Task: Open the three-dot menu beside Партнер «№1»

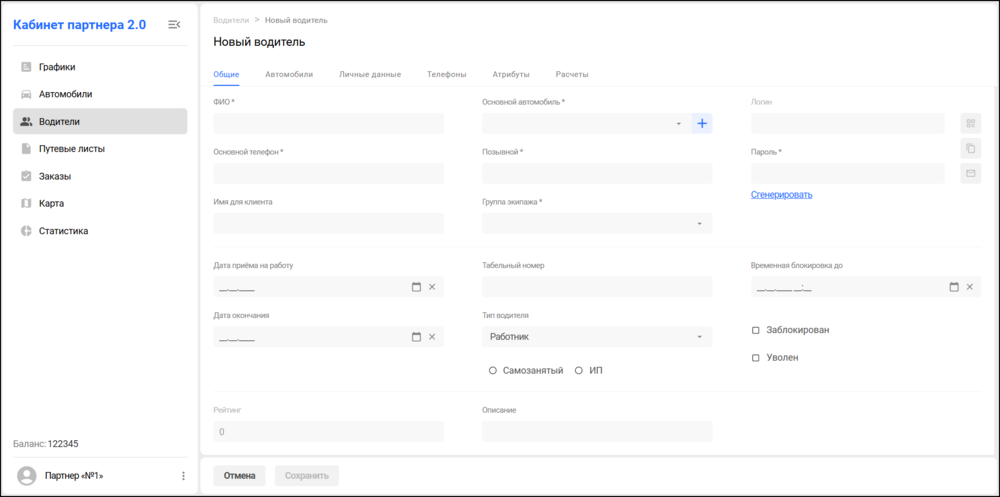Action: (183, 476)
